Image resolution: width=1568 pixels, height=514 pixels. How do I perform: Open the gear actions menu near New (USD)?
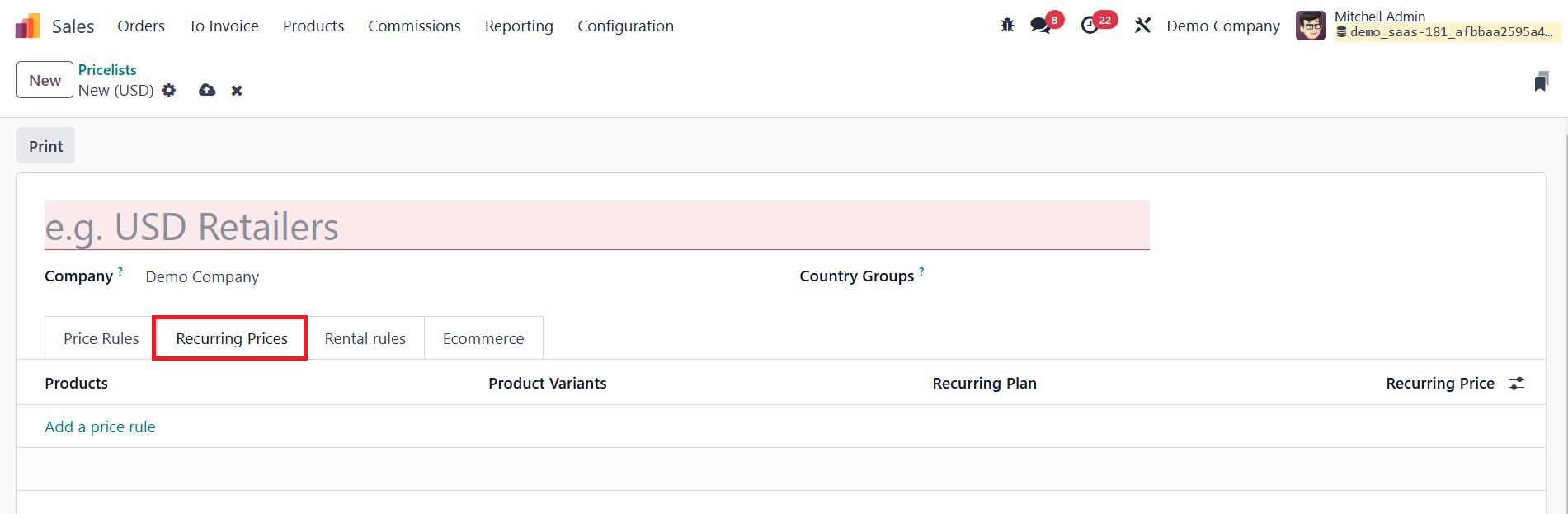(x=169, y=90)
